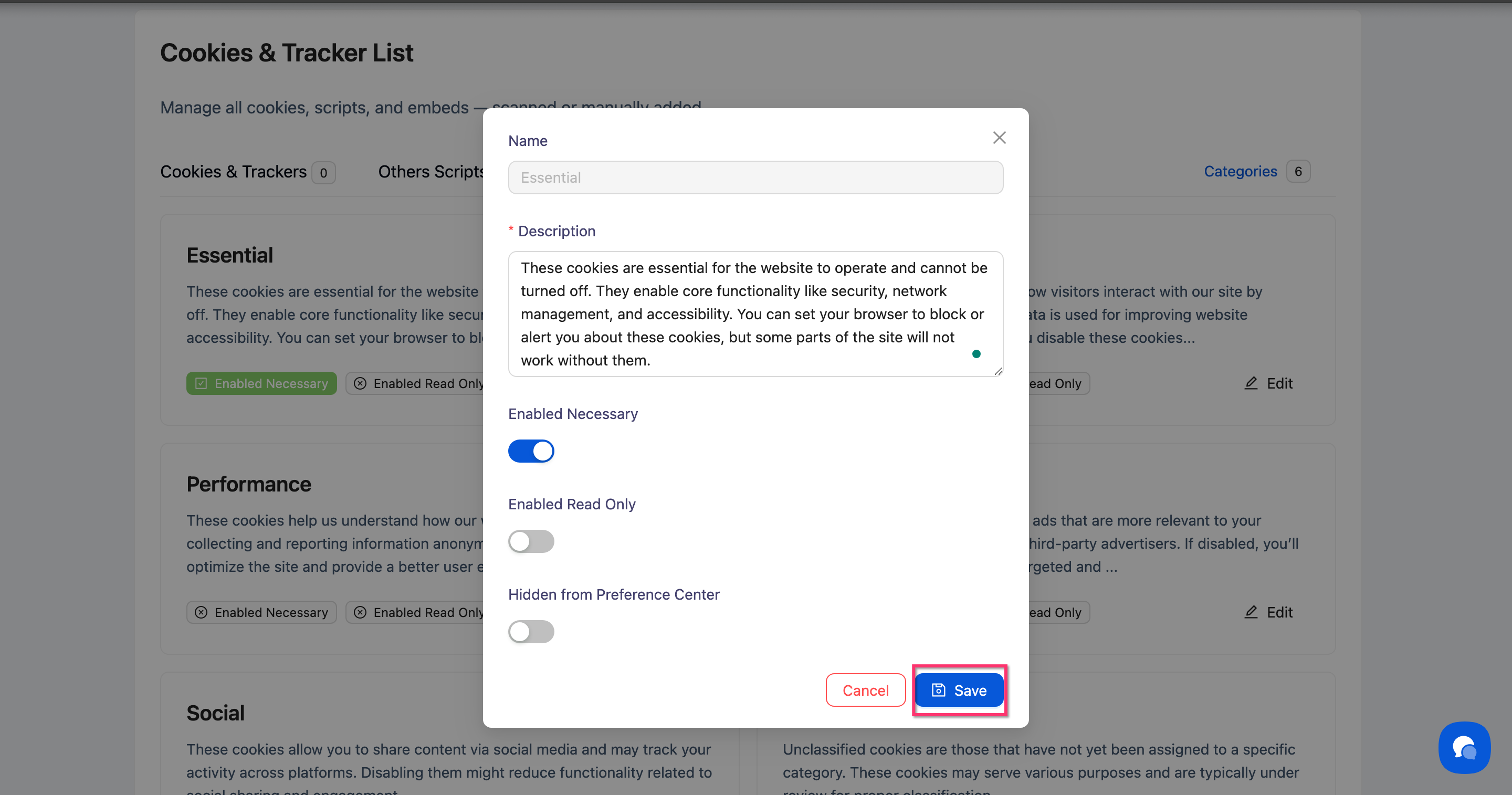Enable the Enabled Read Only toggle
Image resolution: width=1512 pixels, height=795 pixels.
(531, 541)
